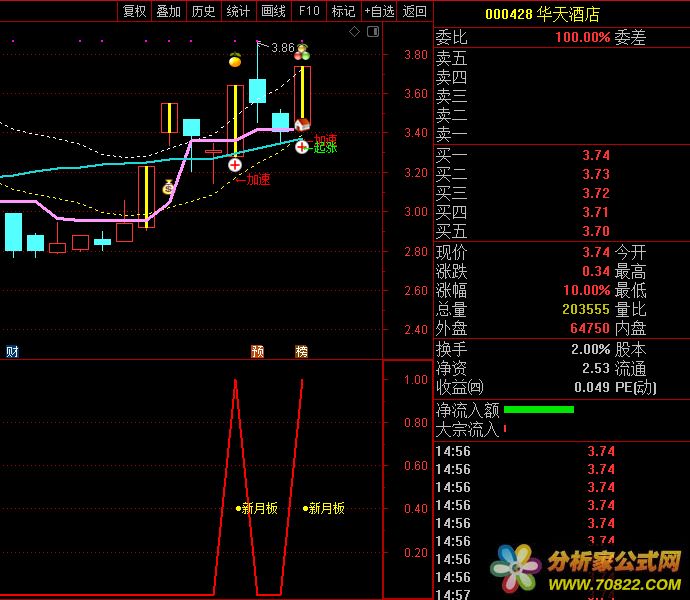Click the 3.86 high price label
This screenshot has width=690, height=600.
point(283,48)
